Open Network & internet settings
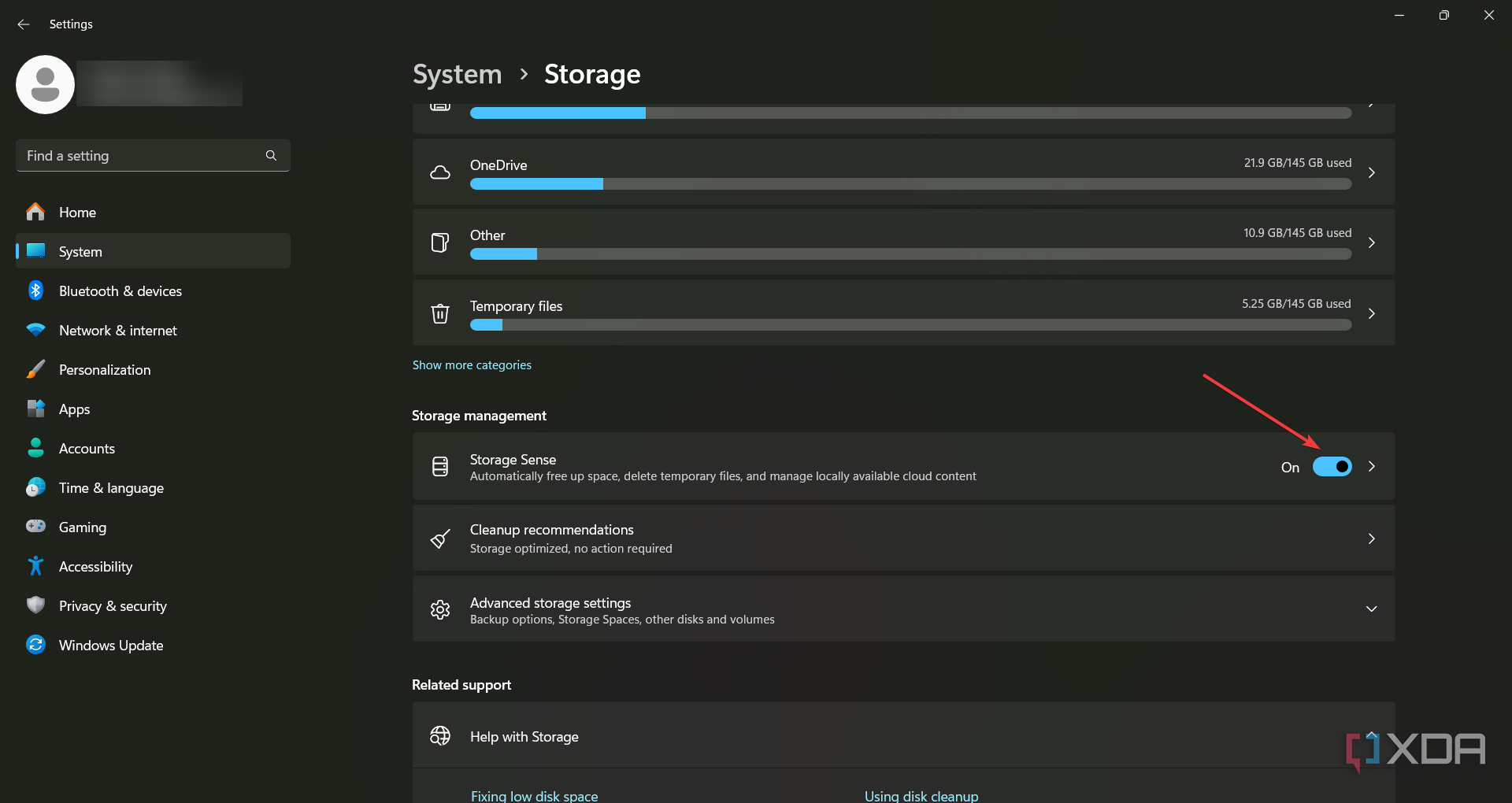This screenshot has height=803, width=1512. click(154, 330)
